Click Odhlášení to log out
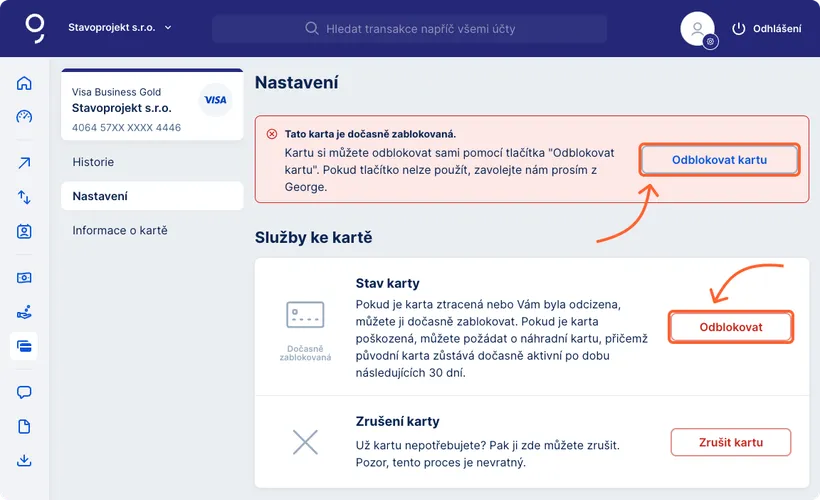820x500 pixels. 777,29
